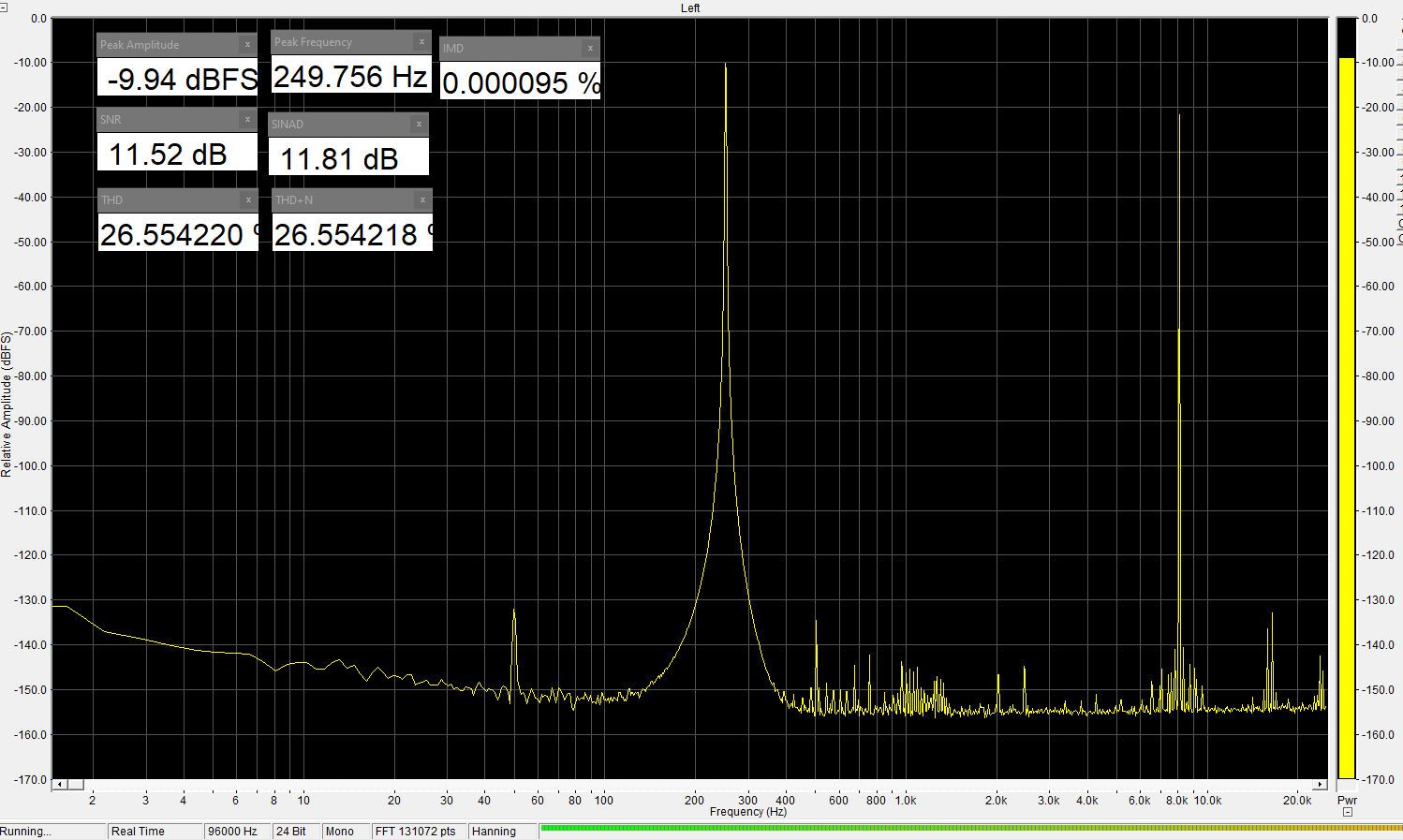Click the 1.0k frequency axis tick label
Screen dimensions: 1403x840
(x=906, y=801)
